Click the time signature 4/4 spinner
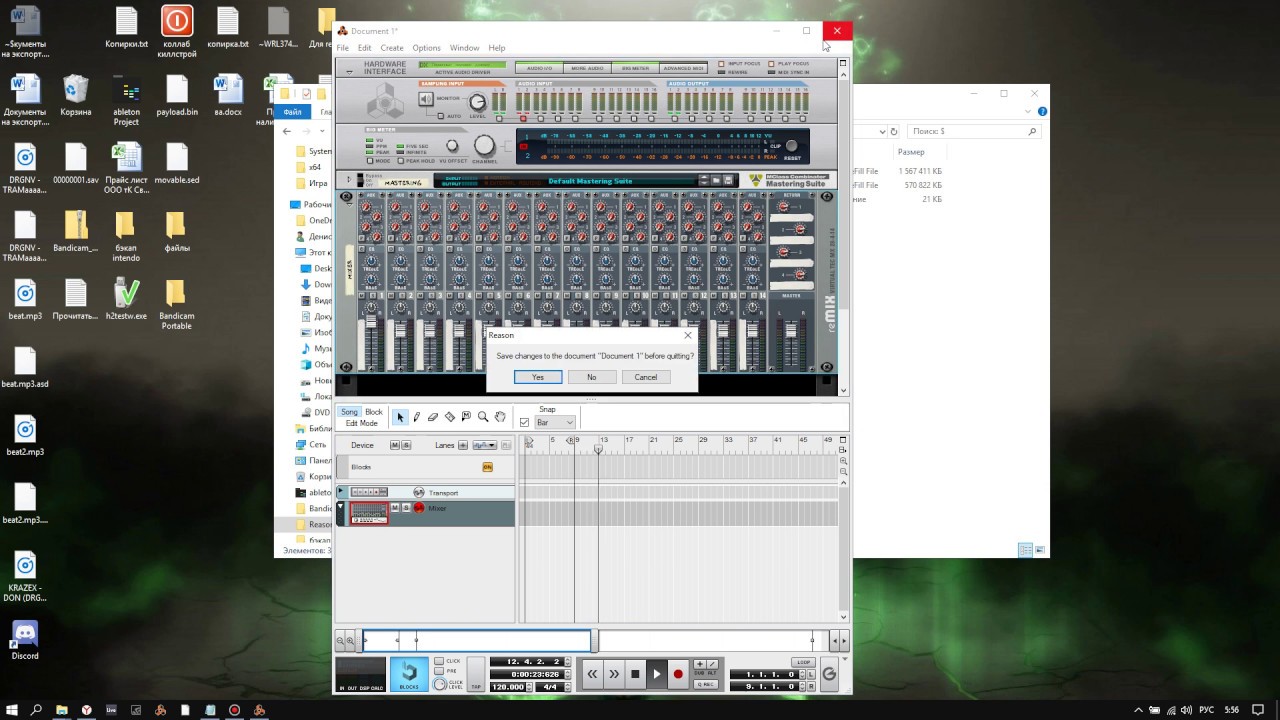The image size is (1280, 720). (566, 687)
